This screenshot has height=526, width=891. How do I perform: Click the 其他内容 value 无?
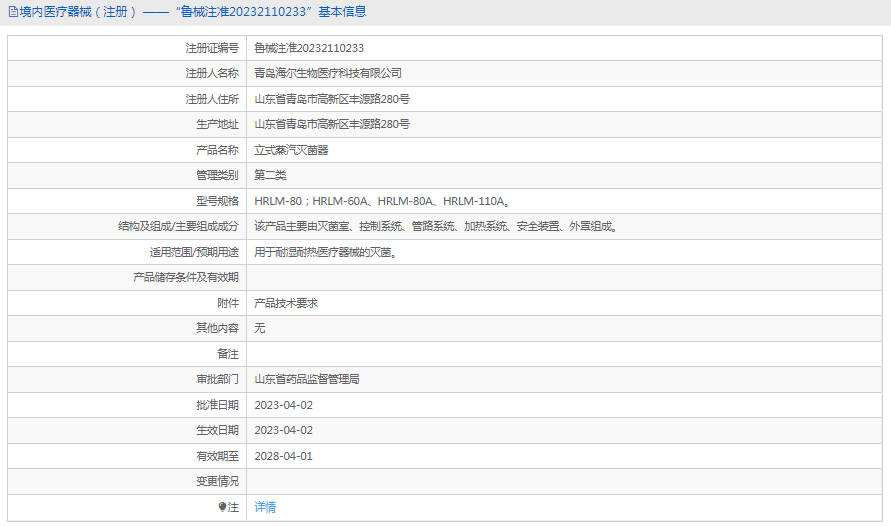coord(260,328)
